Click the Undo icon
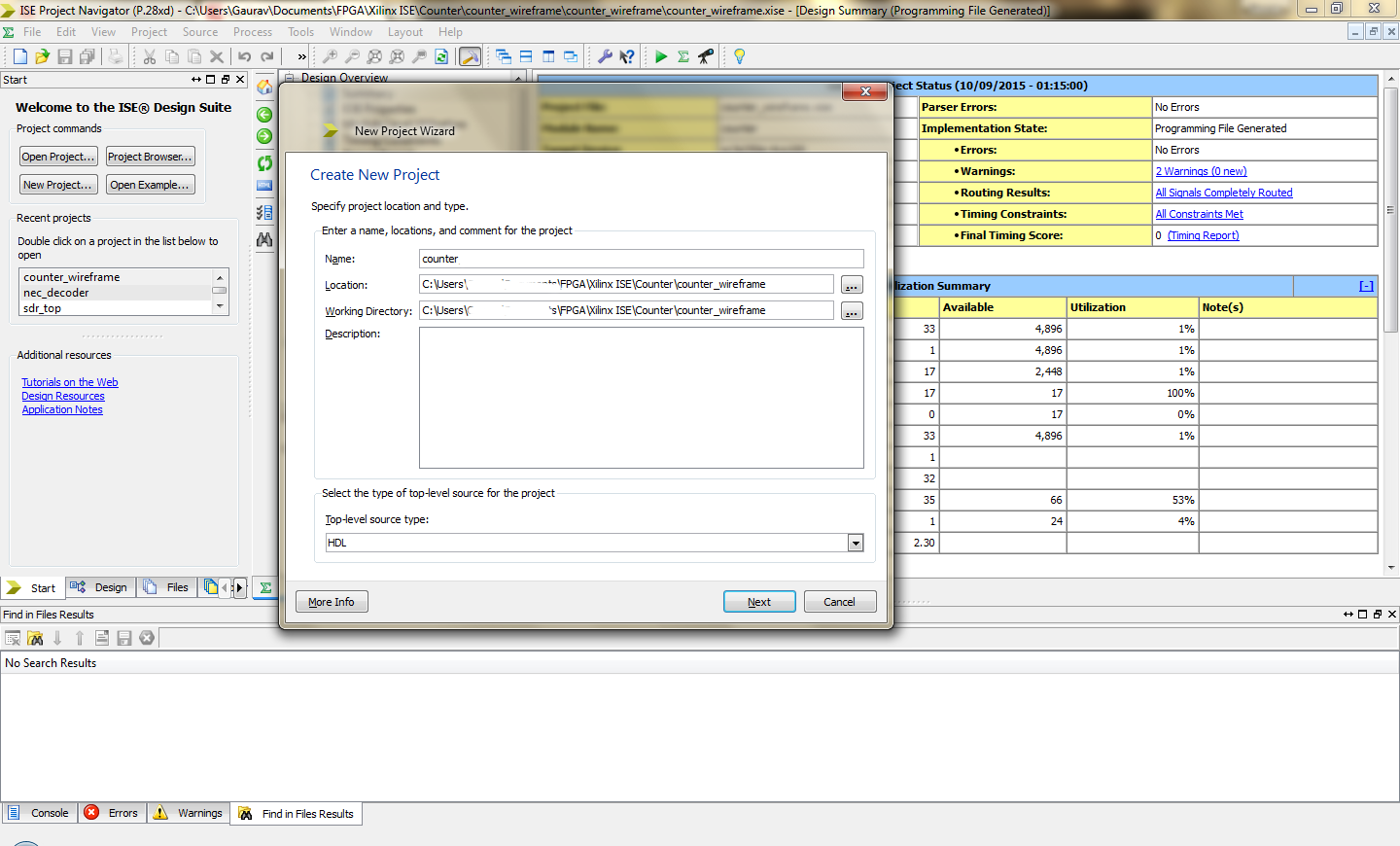Screen dimensions: 1400x846 (x=243, y=56)
